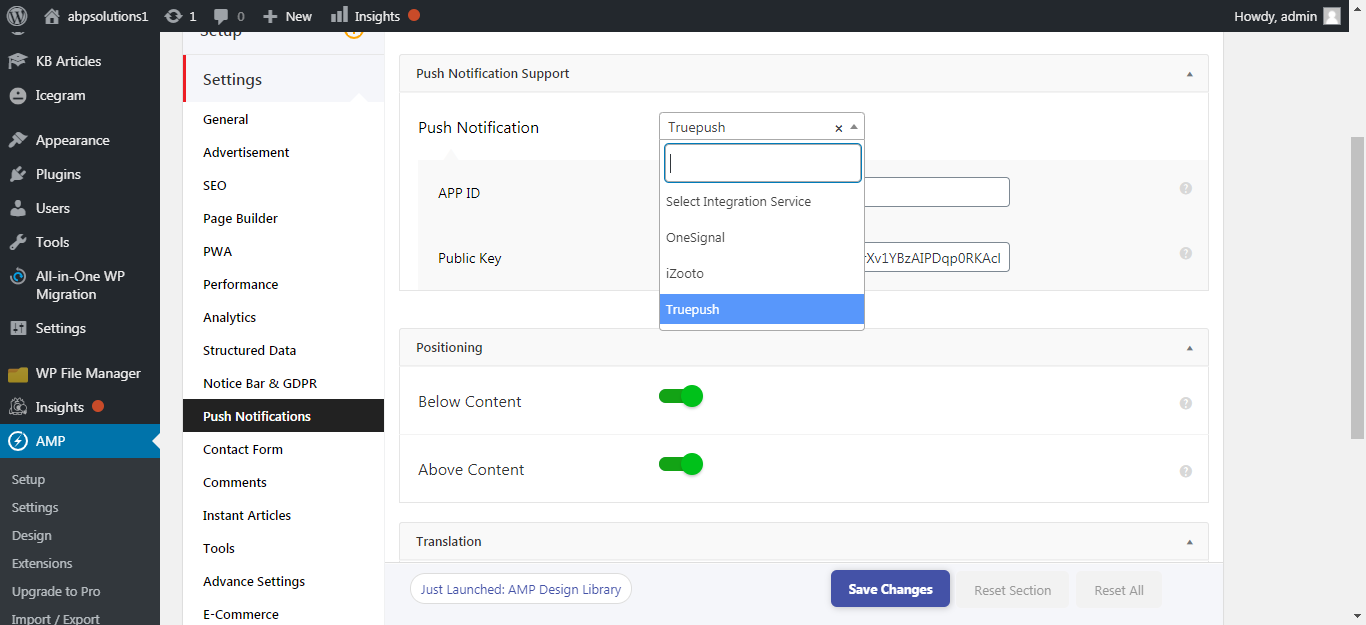Click the Save Changes button
Viewport: 1366px width, 625px height.
pos(890,589)
